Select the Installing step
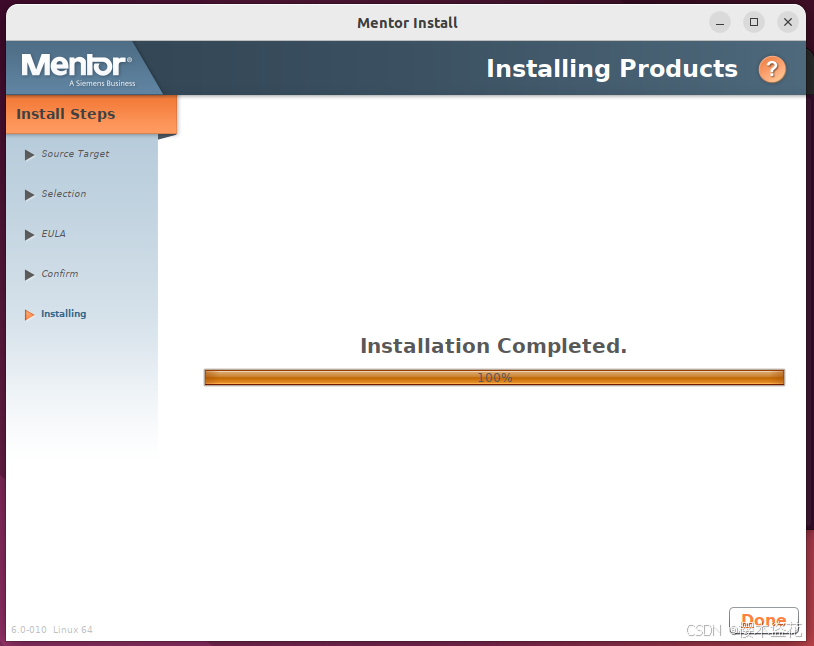Screen dimensions: 814x646 point(64,314)
